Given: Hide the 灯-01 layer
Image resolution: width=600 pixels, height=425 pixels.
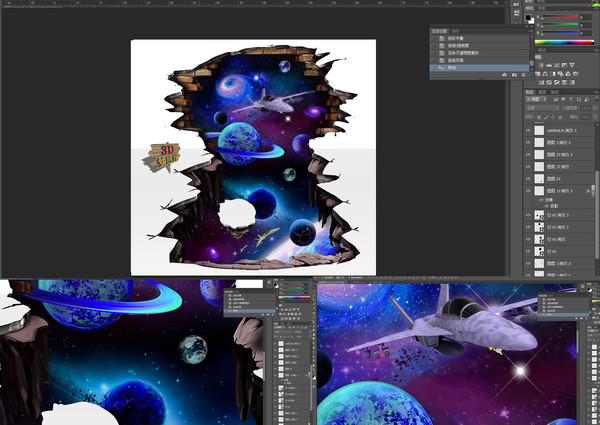Looking at the screenshot, I should click(528, 251).
